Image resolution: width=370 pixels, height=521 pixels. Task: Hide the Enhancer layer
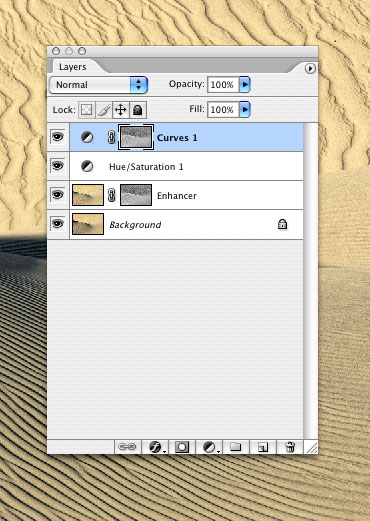[58, 195]
